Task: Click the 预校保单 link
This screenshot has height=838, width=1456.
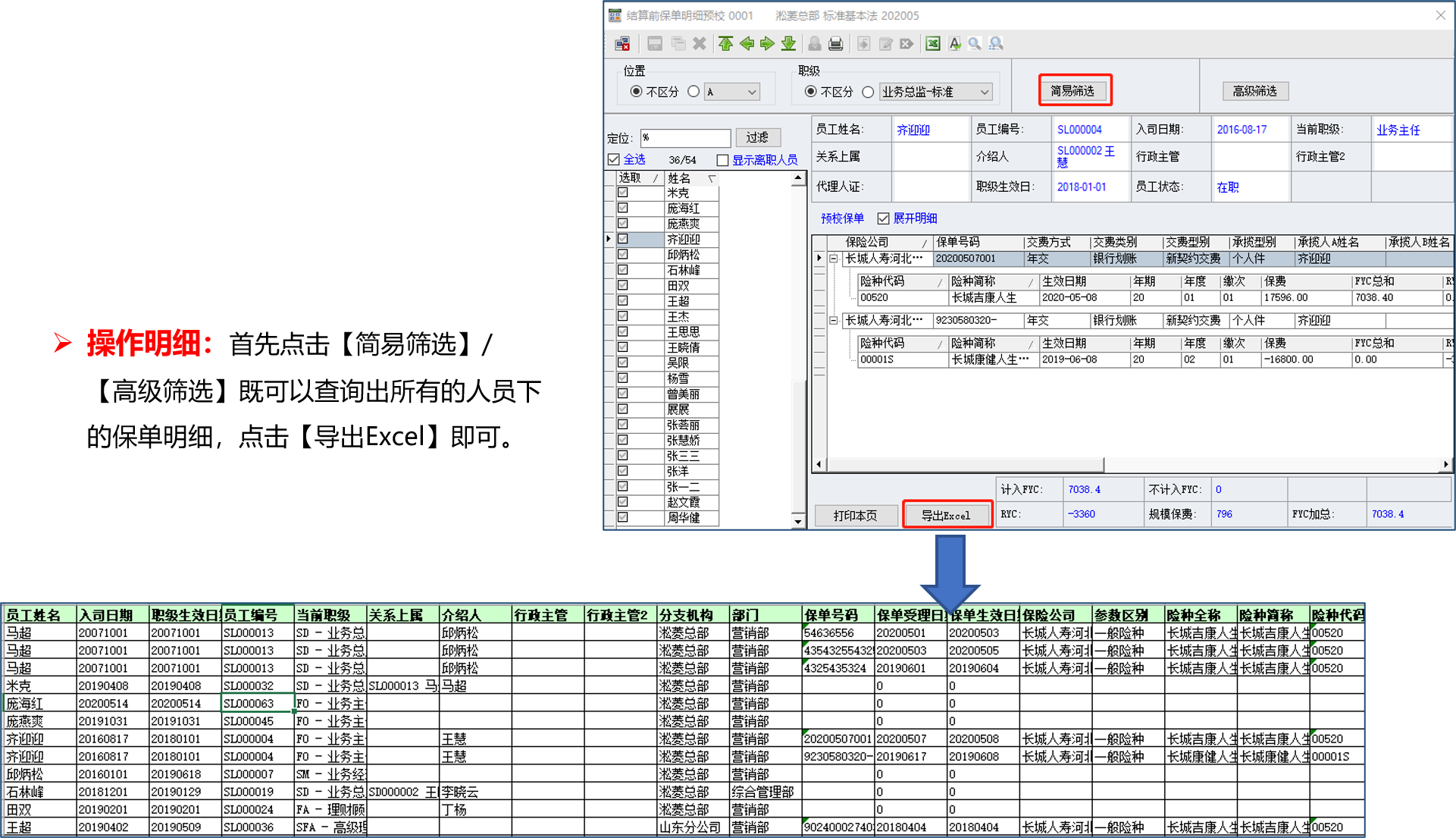Action: tap(842, 218)
